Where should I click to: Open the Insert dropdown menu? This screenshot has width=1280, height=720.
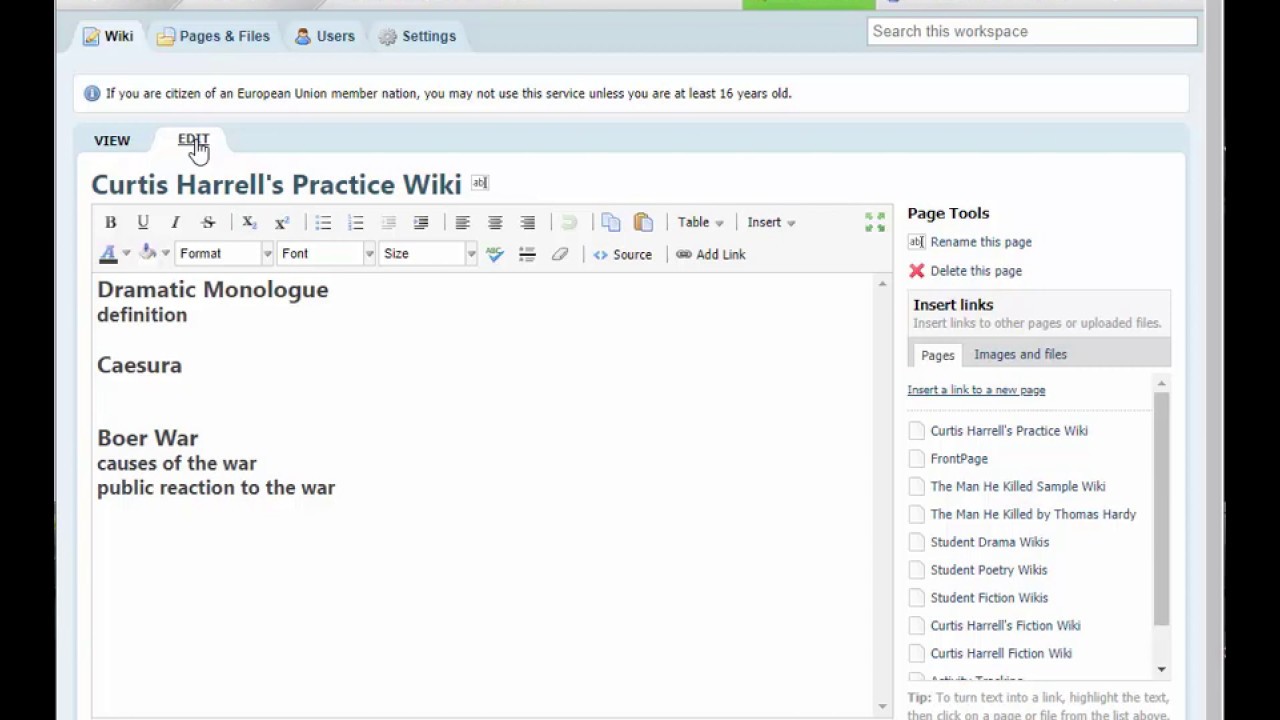pos(771,222)
